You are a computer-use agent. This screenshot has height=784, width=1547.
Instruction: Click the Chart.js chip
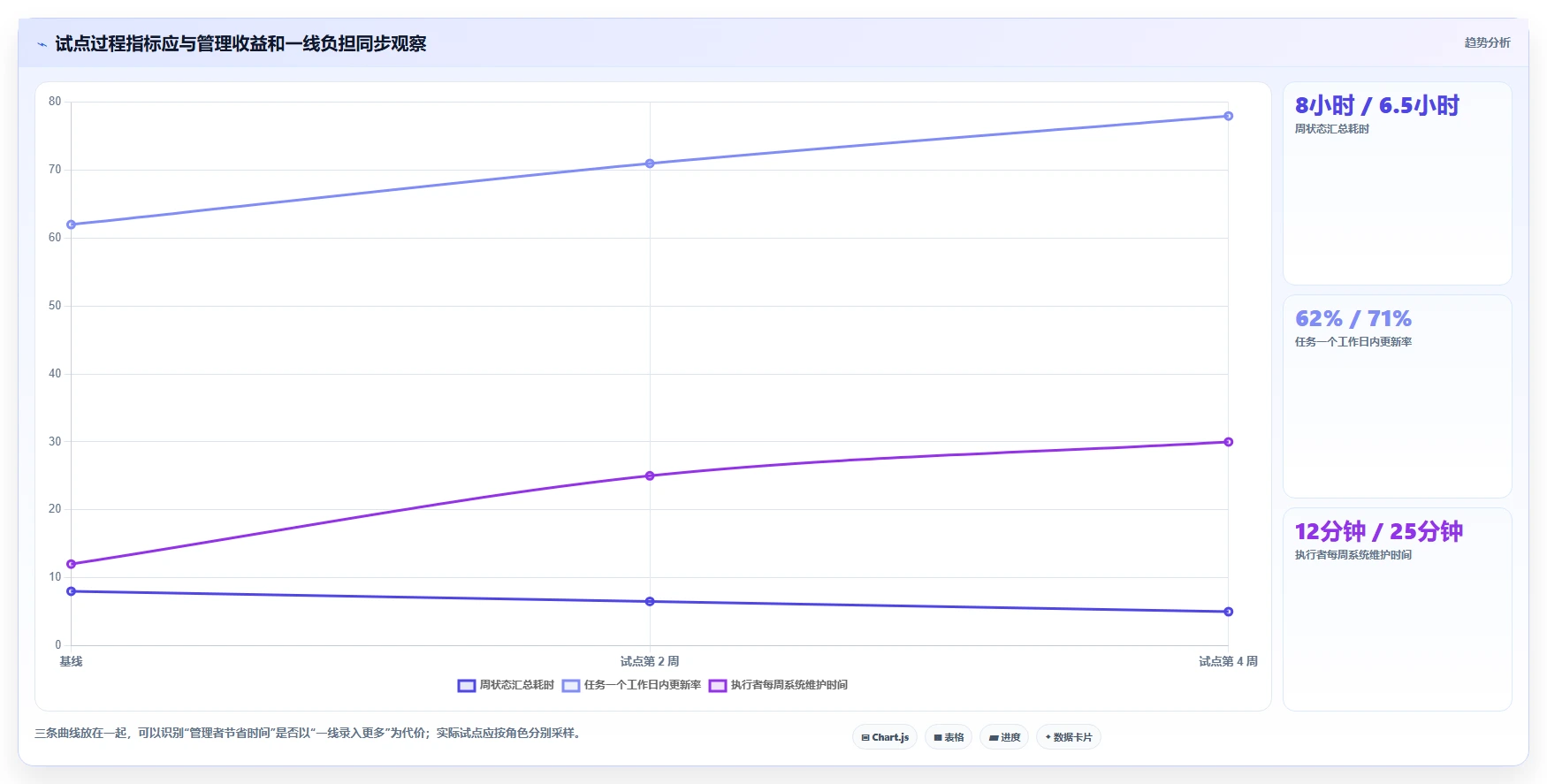tap(885, 737)
